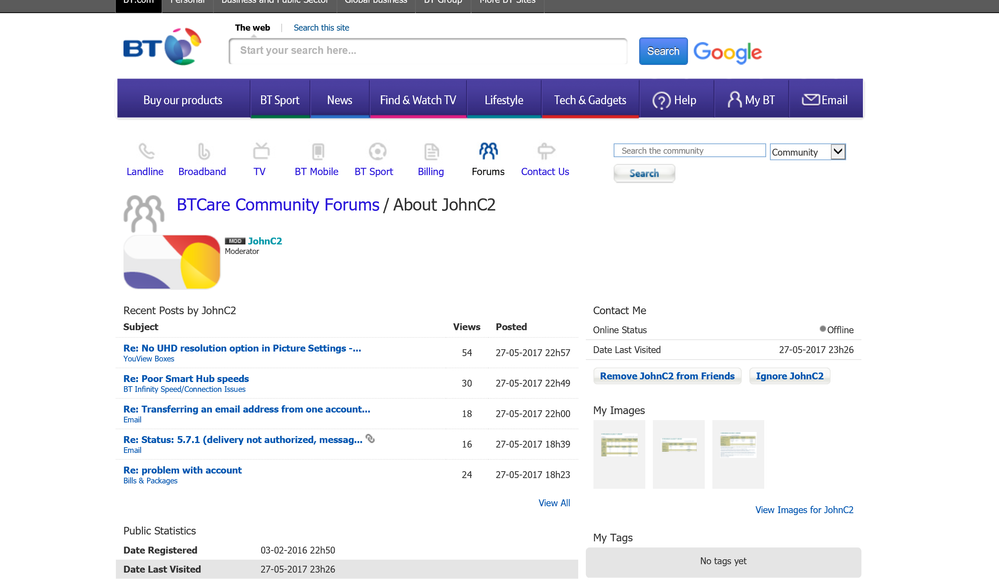The width and height of the screenshot is (999, 583).
Task: Click JohnC2 avatar image
Action: click(x=172, y=262)
